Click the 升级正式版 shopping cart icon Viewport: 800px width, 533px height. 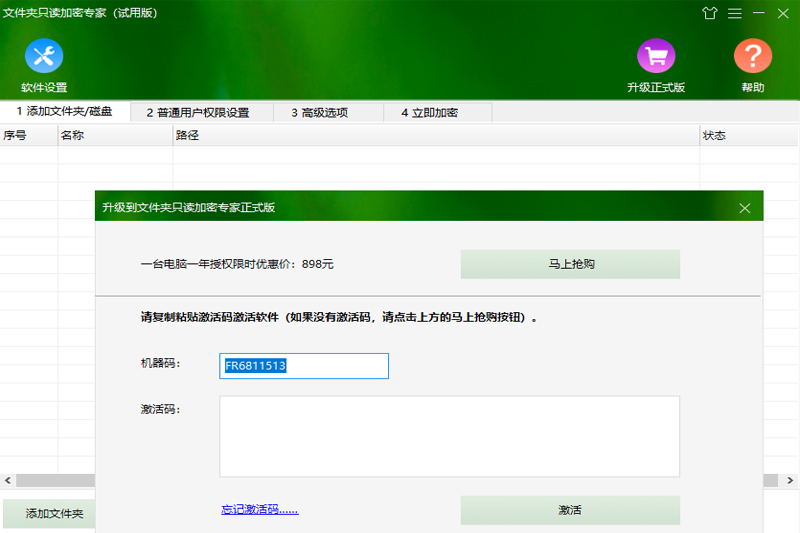point(656,56)
